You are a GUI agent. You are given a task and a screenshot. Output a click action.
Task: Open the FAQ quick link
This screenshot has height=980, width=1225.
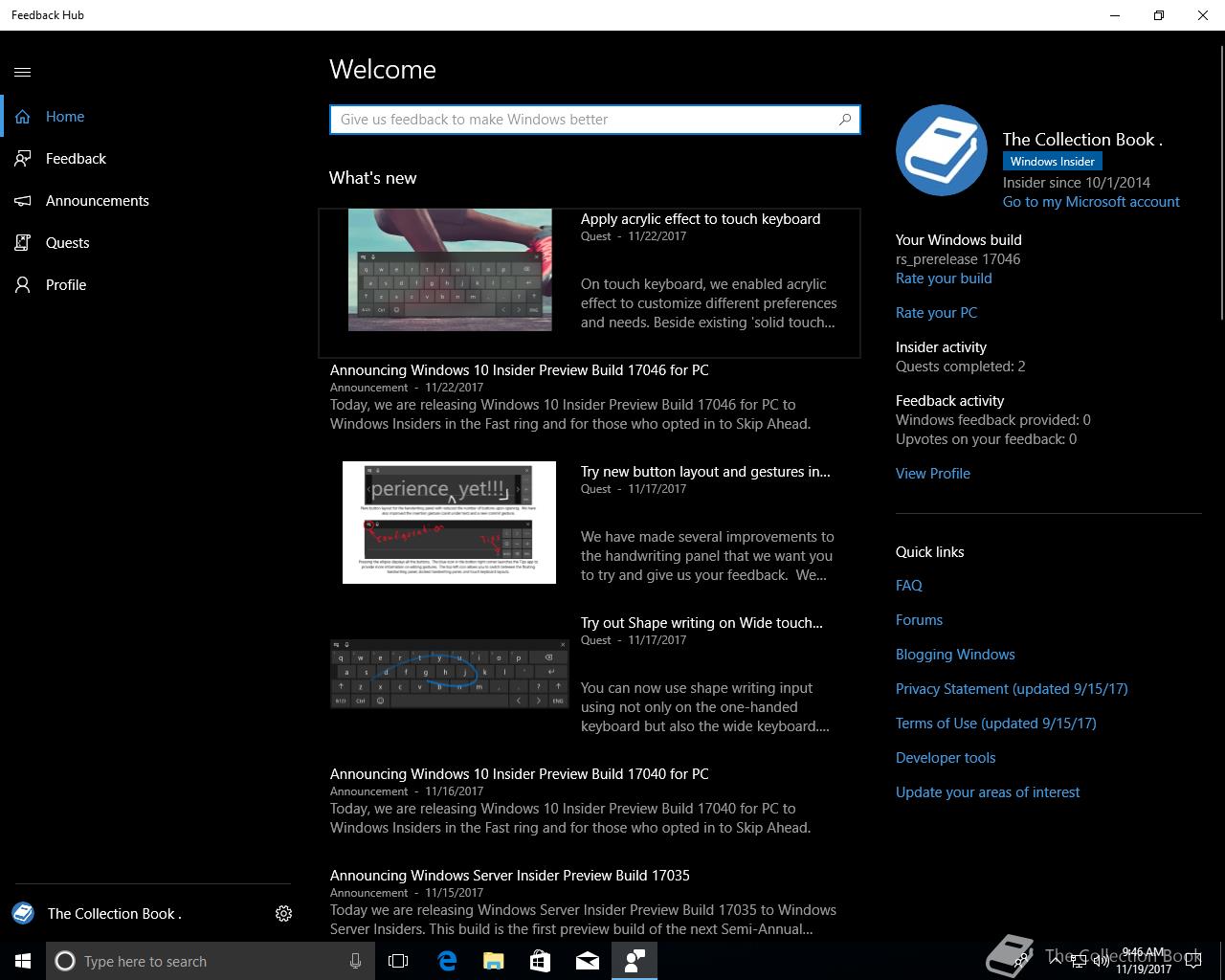(909, 586)
